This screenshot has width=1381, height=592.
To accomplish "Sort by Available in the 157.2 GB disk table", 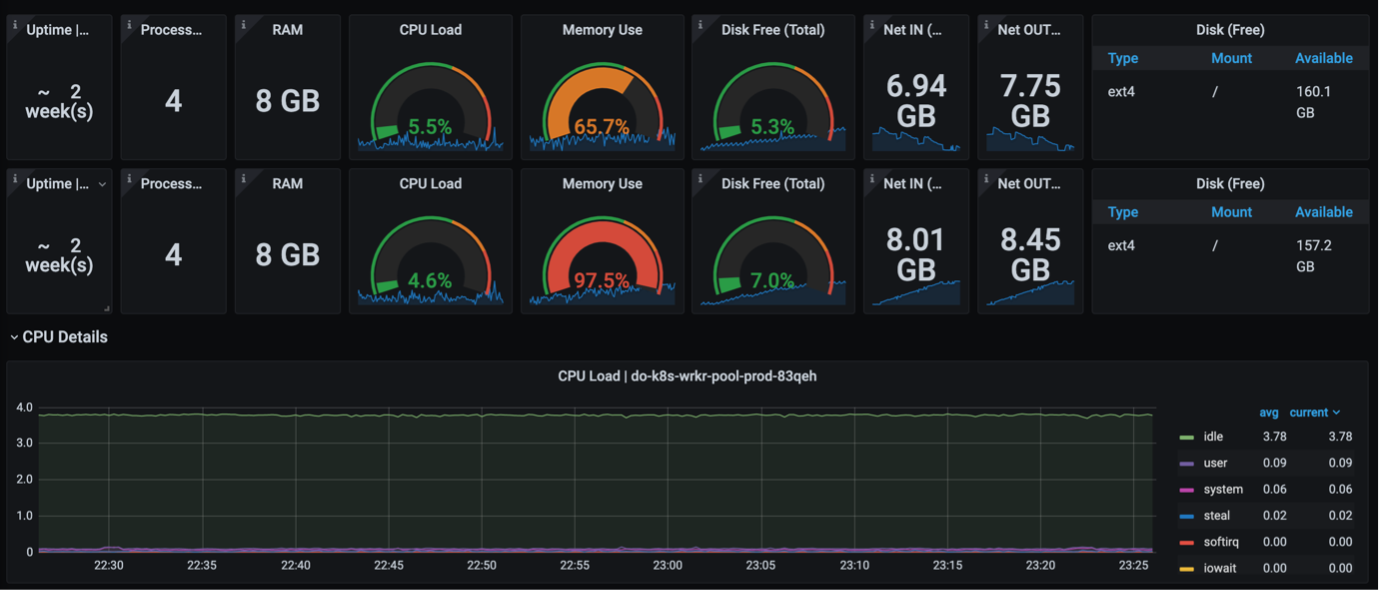I will pyautogui.click(x=1324, y=212).
